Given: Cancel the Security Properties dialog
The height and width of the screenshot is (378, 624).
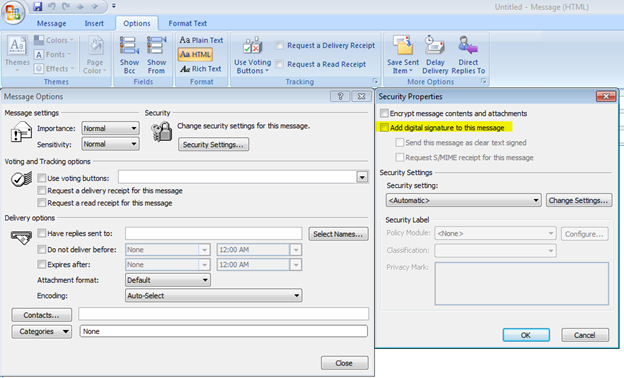Looking at the screenshot, I should point(585,335).
